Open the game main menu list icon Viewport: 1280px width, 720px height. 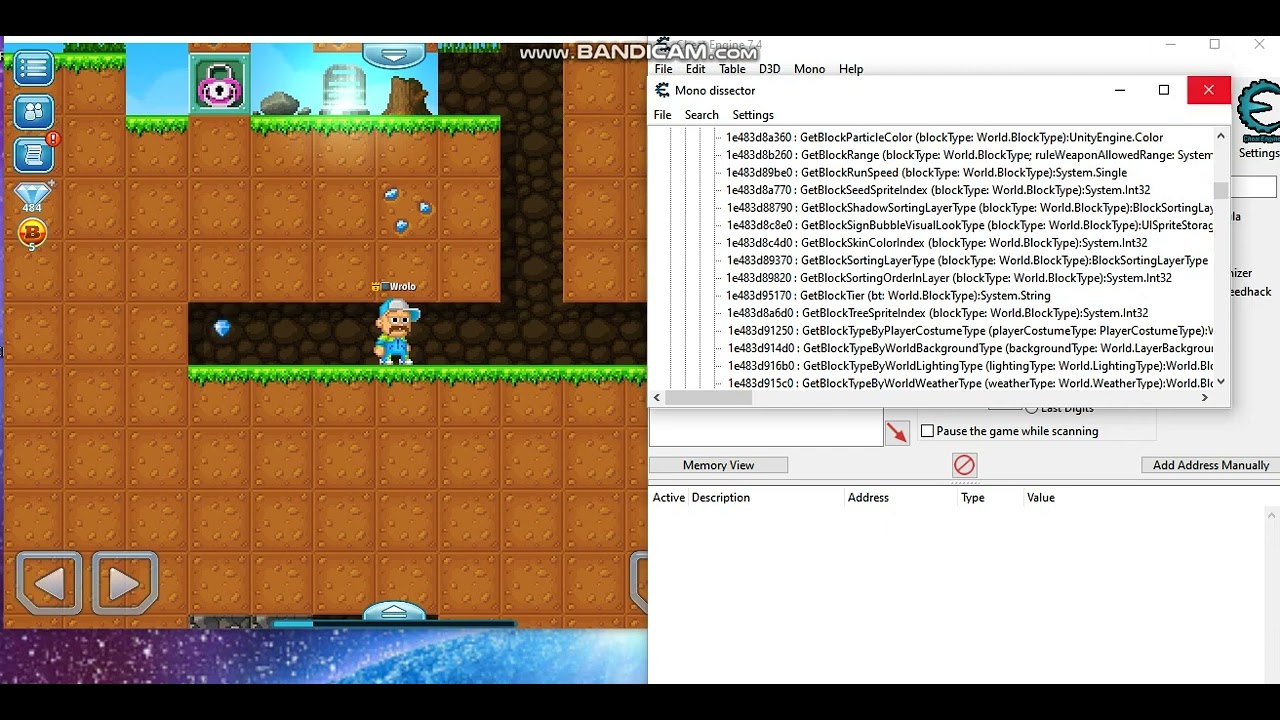coord(33,68)
